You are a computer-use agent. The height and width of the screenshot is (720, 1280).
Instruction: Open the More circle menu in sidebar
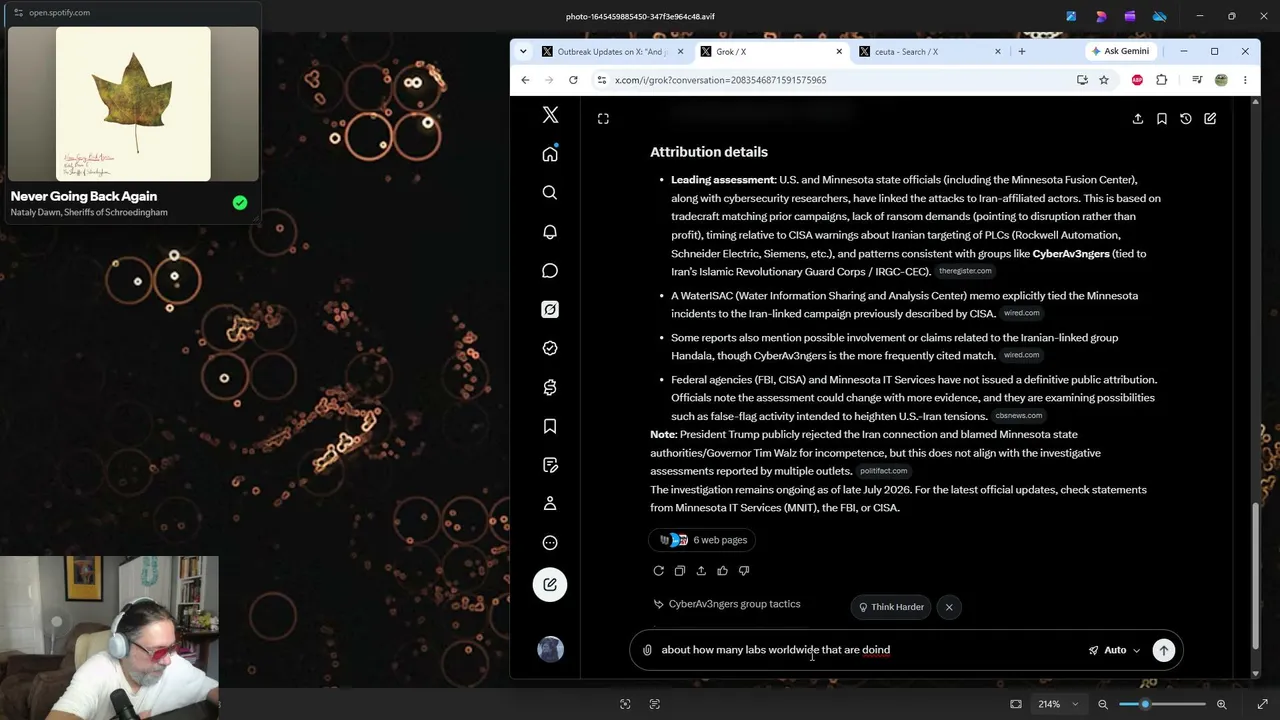point(550,543)
